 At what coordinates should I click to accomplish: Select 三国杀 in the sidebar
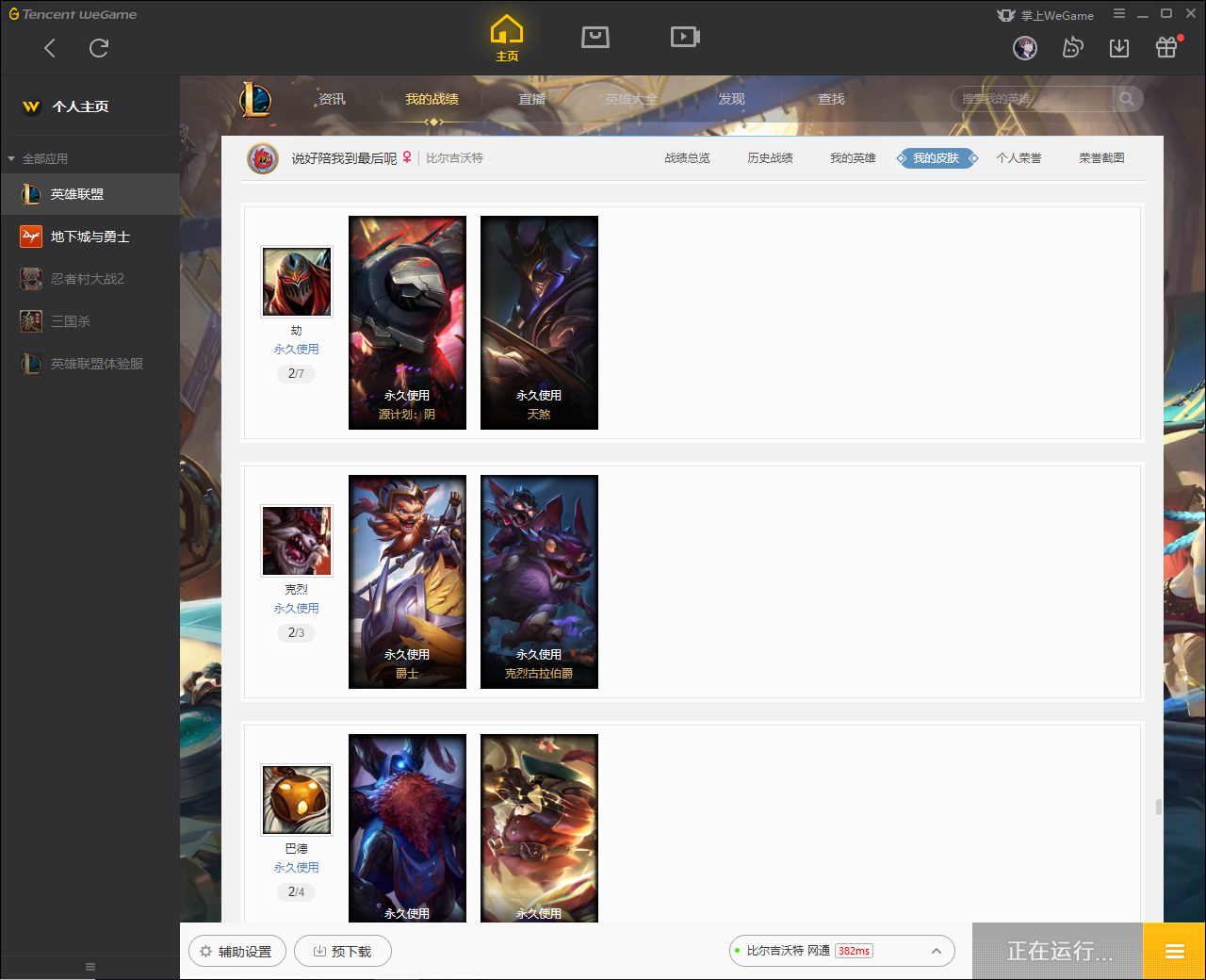[90, 321]
